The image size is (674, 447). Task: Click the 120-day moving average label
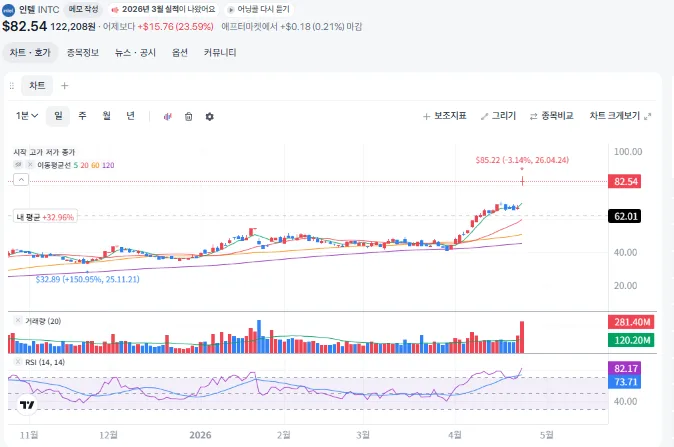coord(108,165)
